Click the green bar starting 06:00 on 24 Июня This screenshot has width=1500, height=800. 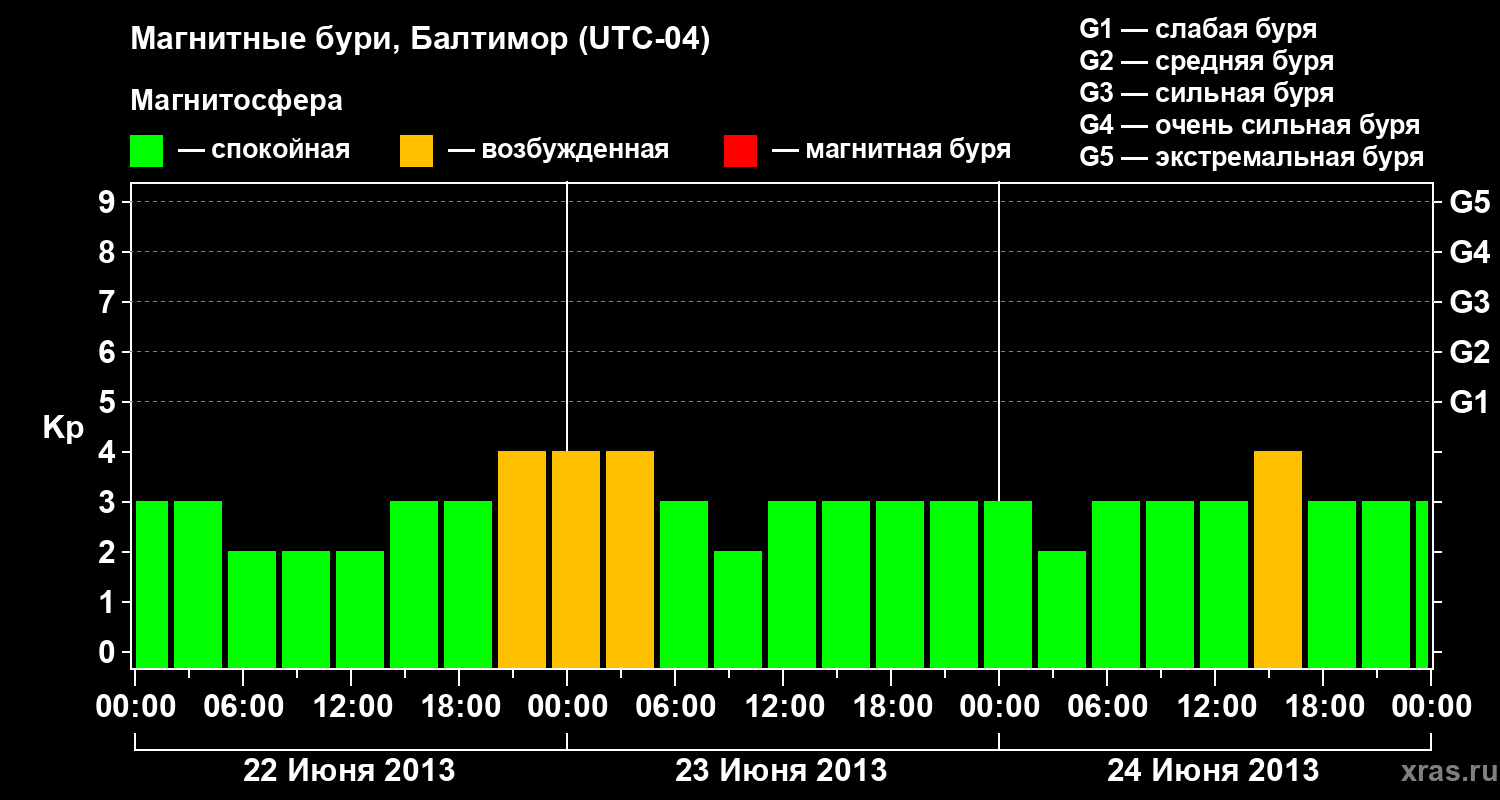[1116, 585]
